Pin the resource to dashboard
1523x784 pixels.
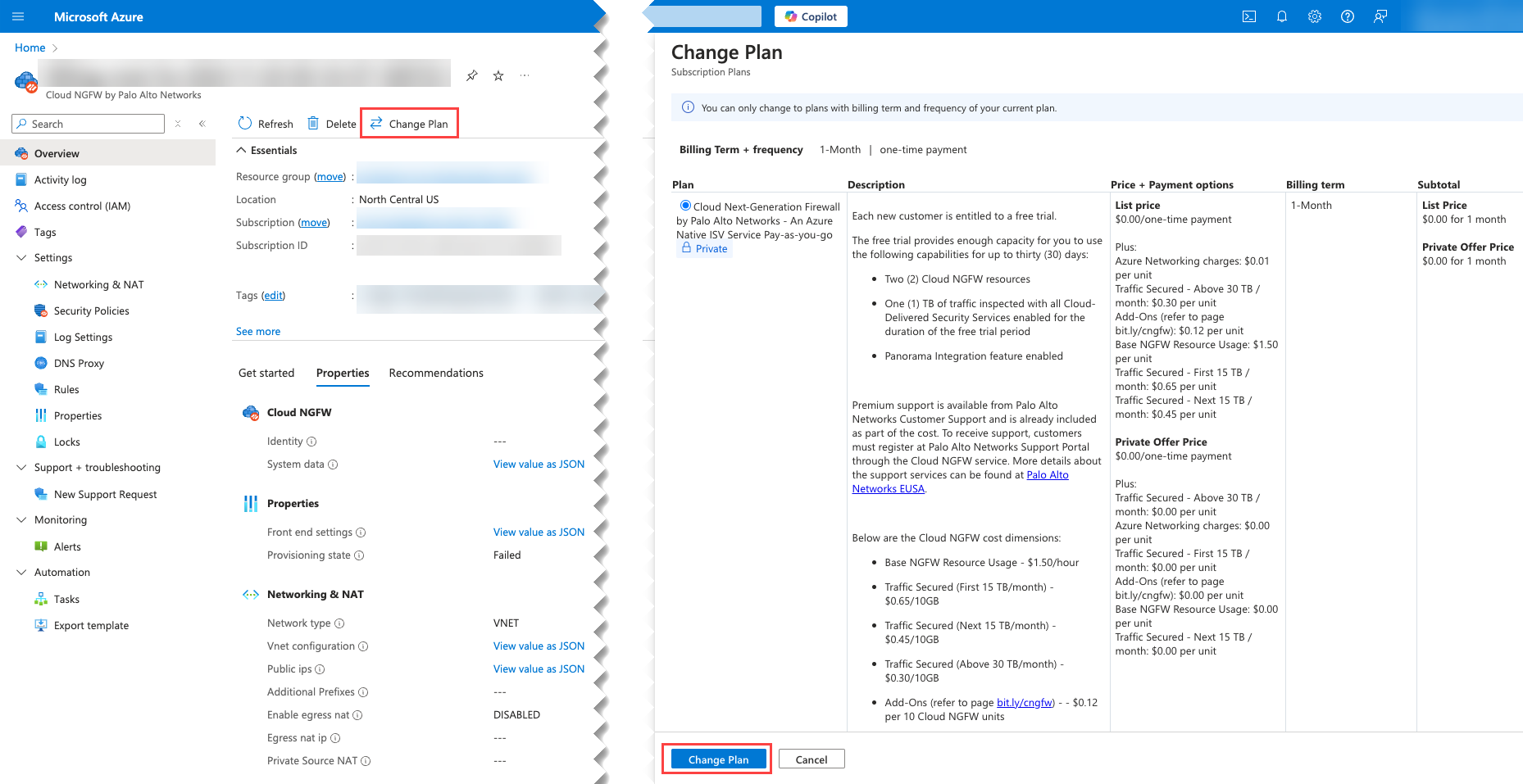point(472,75)
